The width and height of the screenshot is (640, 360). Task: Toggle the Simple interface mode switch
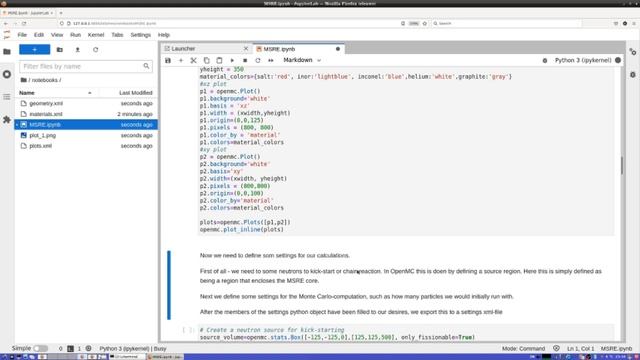40,348
